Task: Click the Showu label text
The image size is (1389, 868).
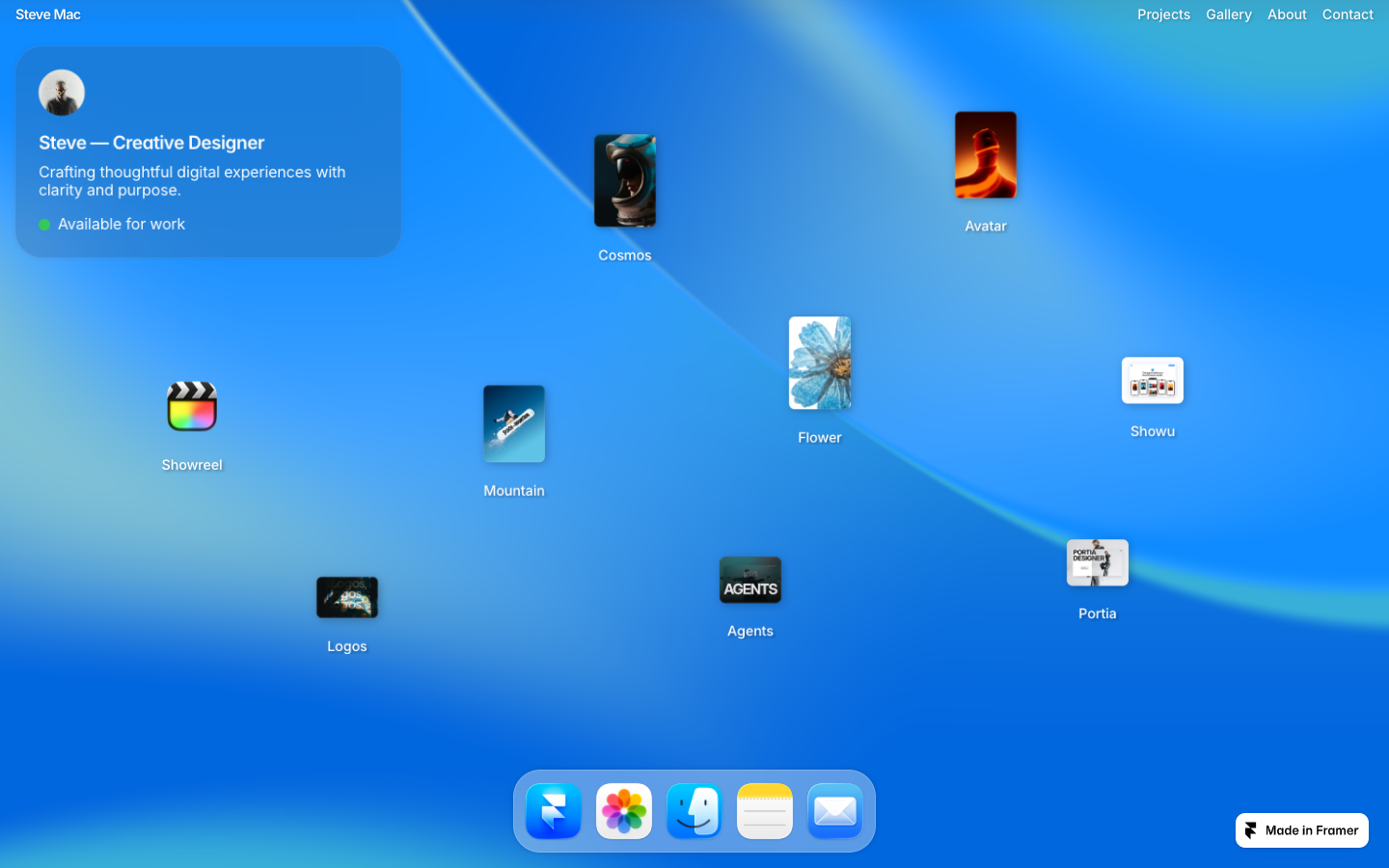Action: [1153, 431]
